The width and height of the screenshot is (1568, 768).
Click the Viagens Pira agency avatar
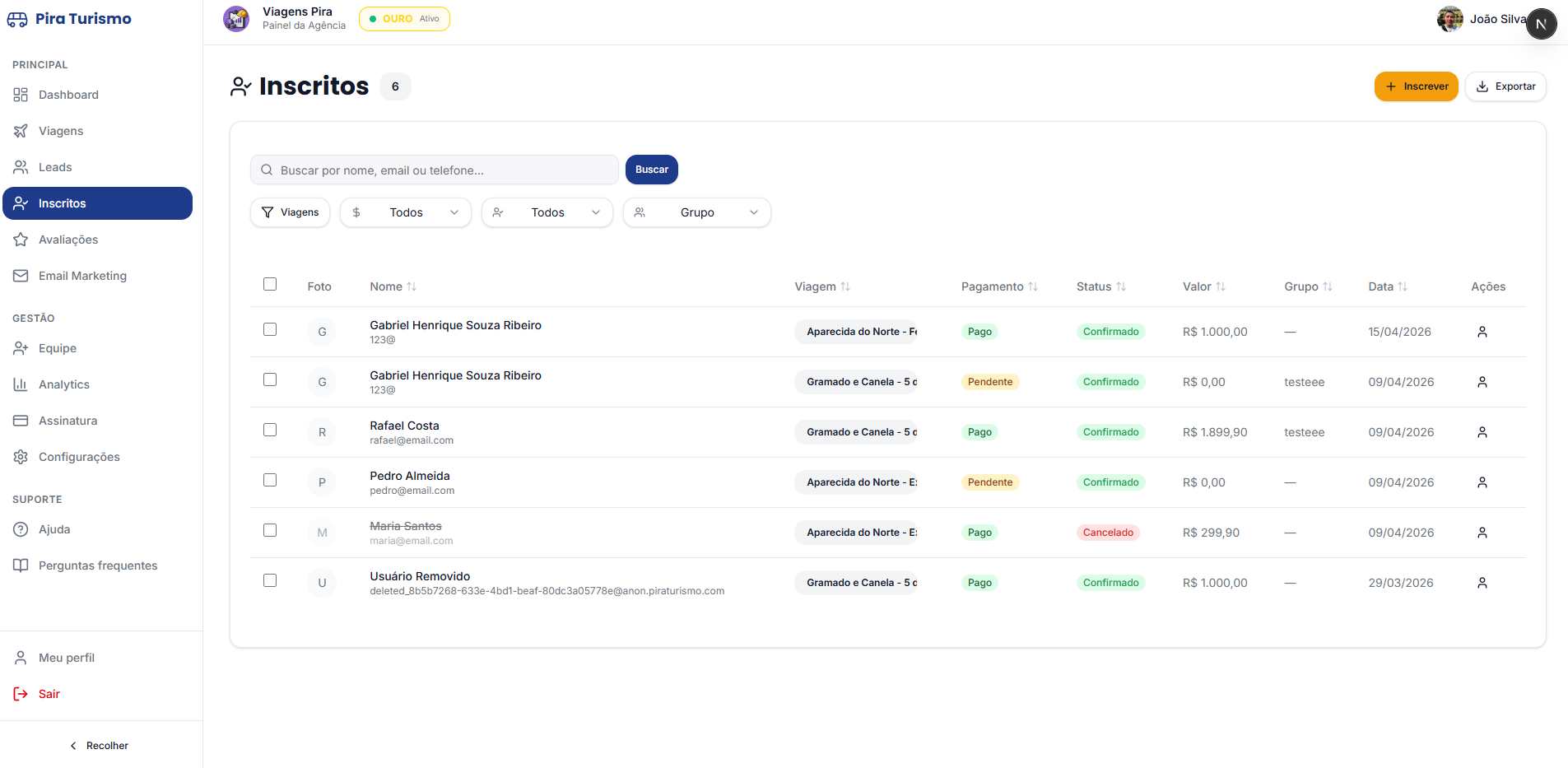236,18
